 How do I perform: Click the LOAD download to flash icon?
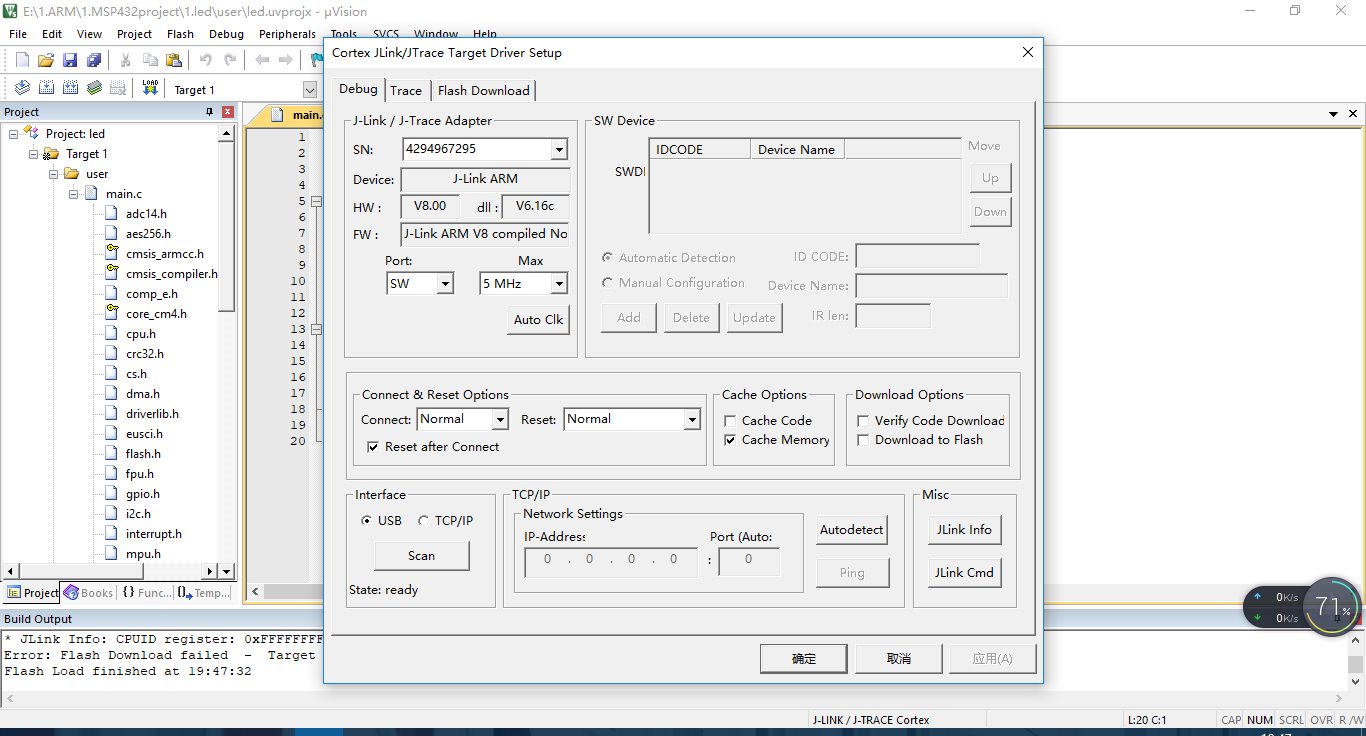point(150,88)
